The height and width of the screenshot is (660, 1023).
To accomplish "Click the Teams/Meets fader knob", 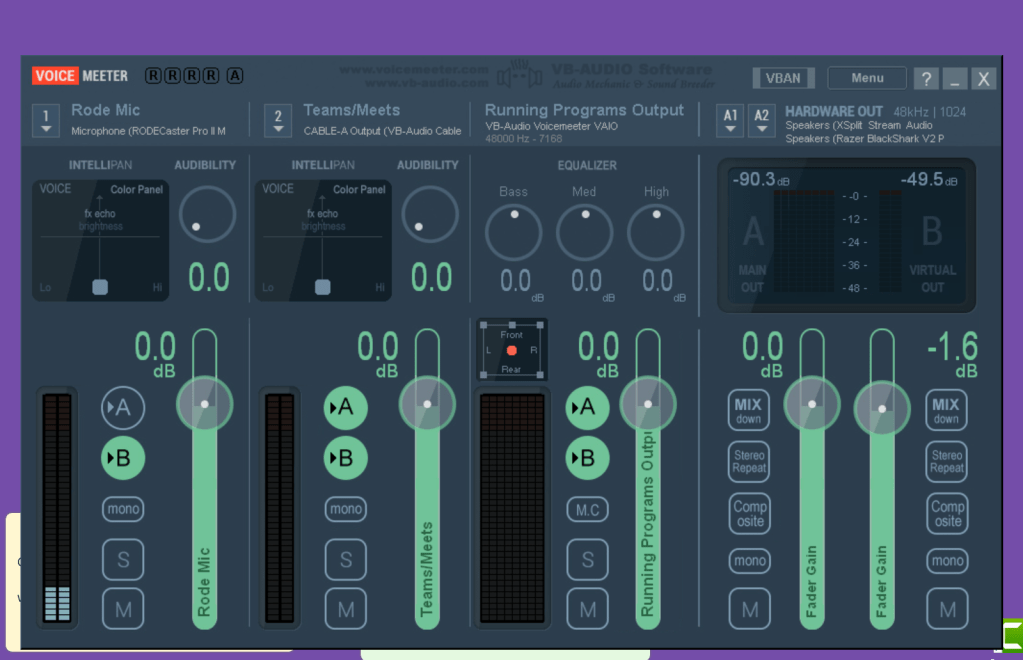I will pos(427,404).
